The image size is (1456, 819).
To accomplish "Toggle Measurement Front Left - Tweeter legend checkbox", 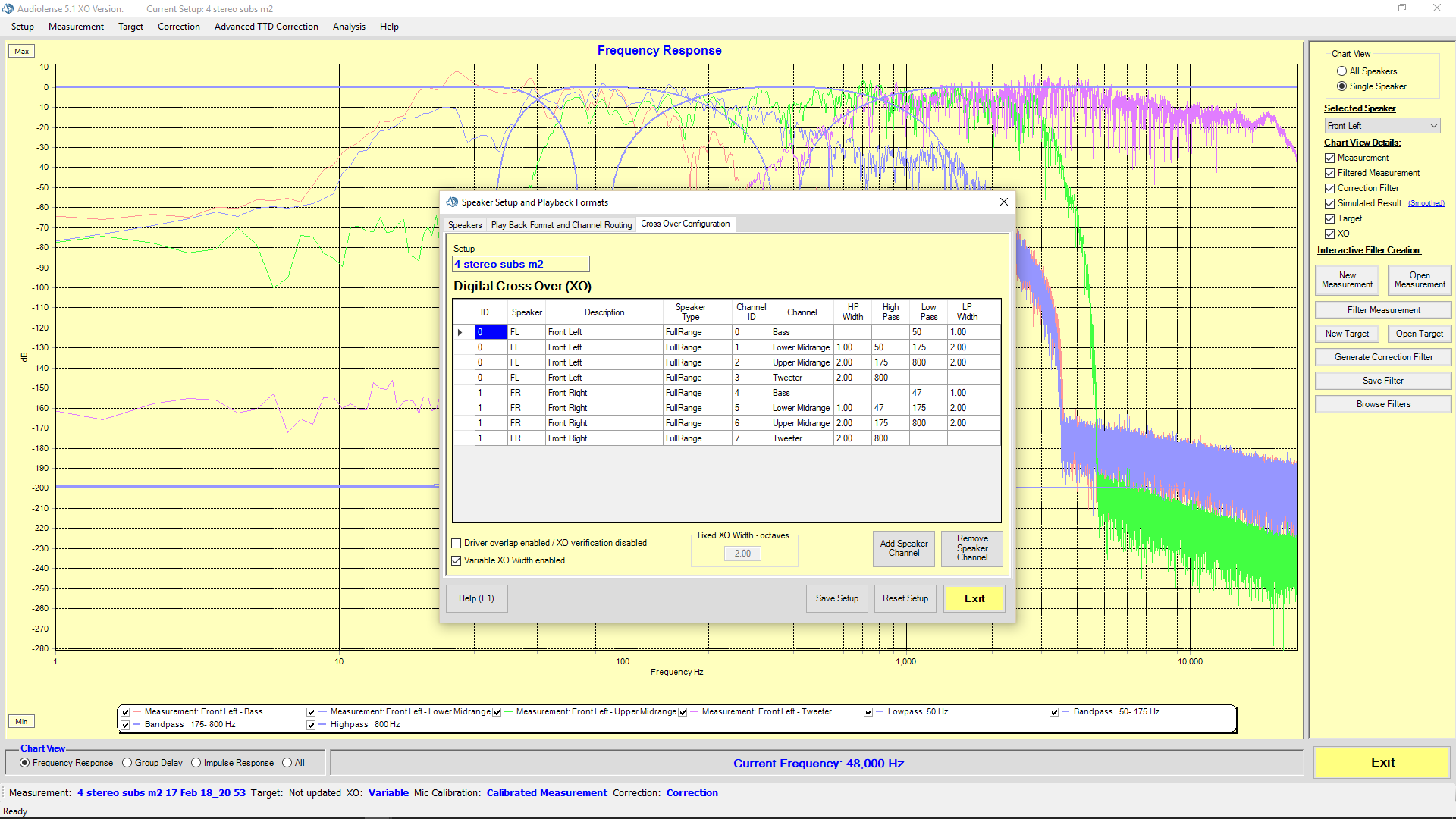I will pyautogui.click(x=682, y=712).
